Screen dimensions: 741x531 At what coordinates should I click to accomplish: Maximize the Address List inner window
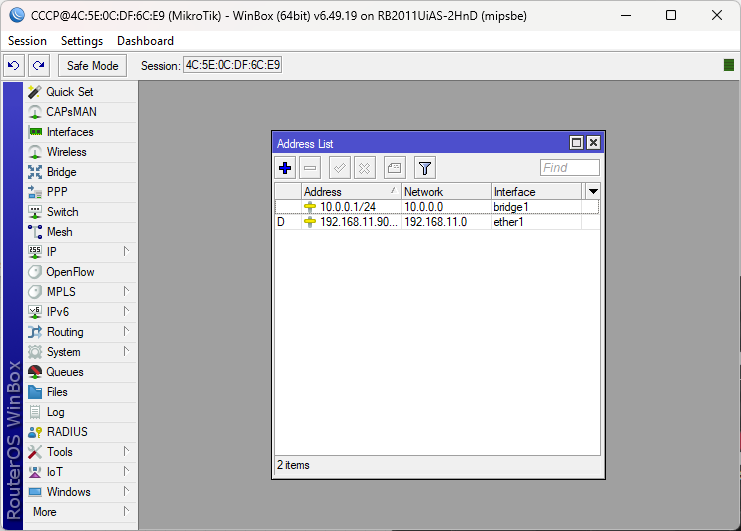coord(577,143)
